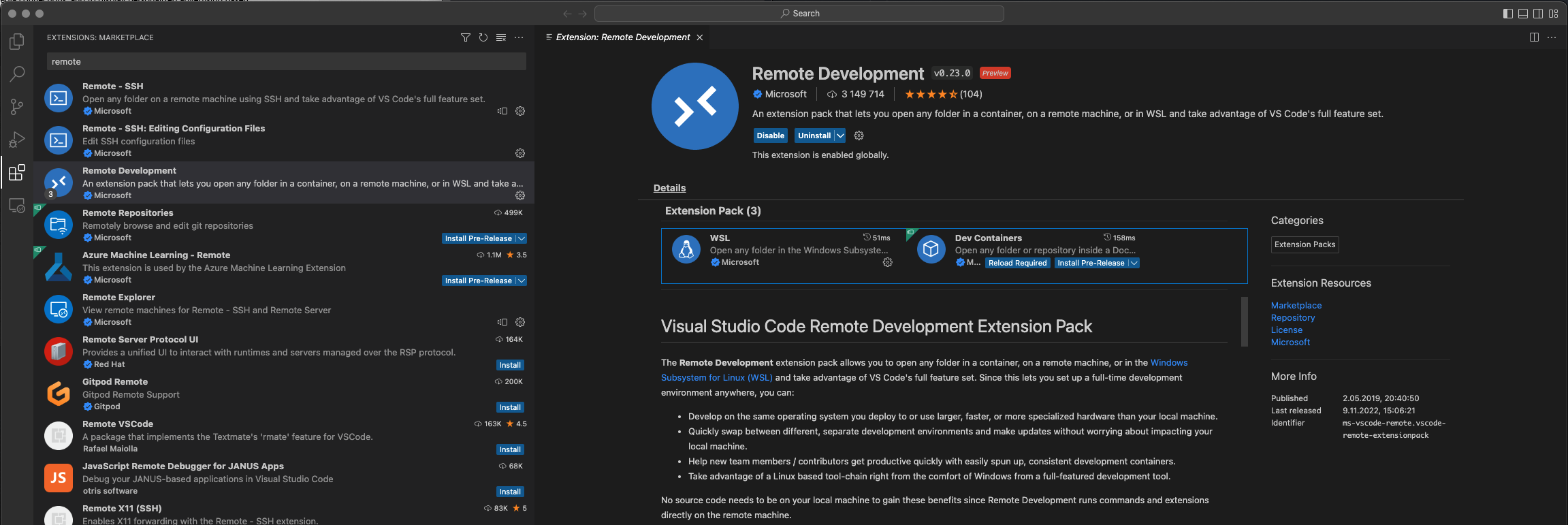Image resolution: width=1568 pixels, height=525 pixels.
Task: Install the Remote VSCode extension
Action: 510,449
